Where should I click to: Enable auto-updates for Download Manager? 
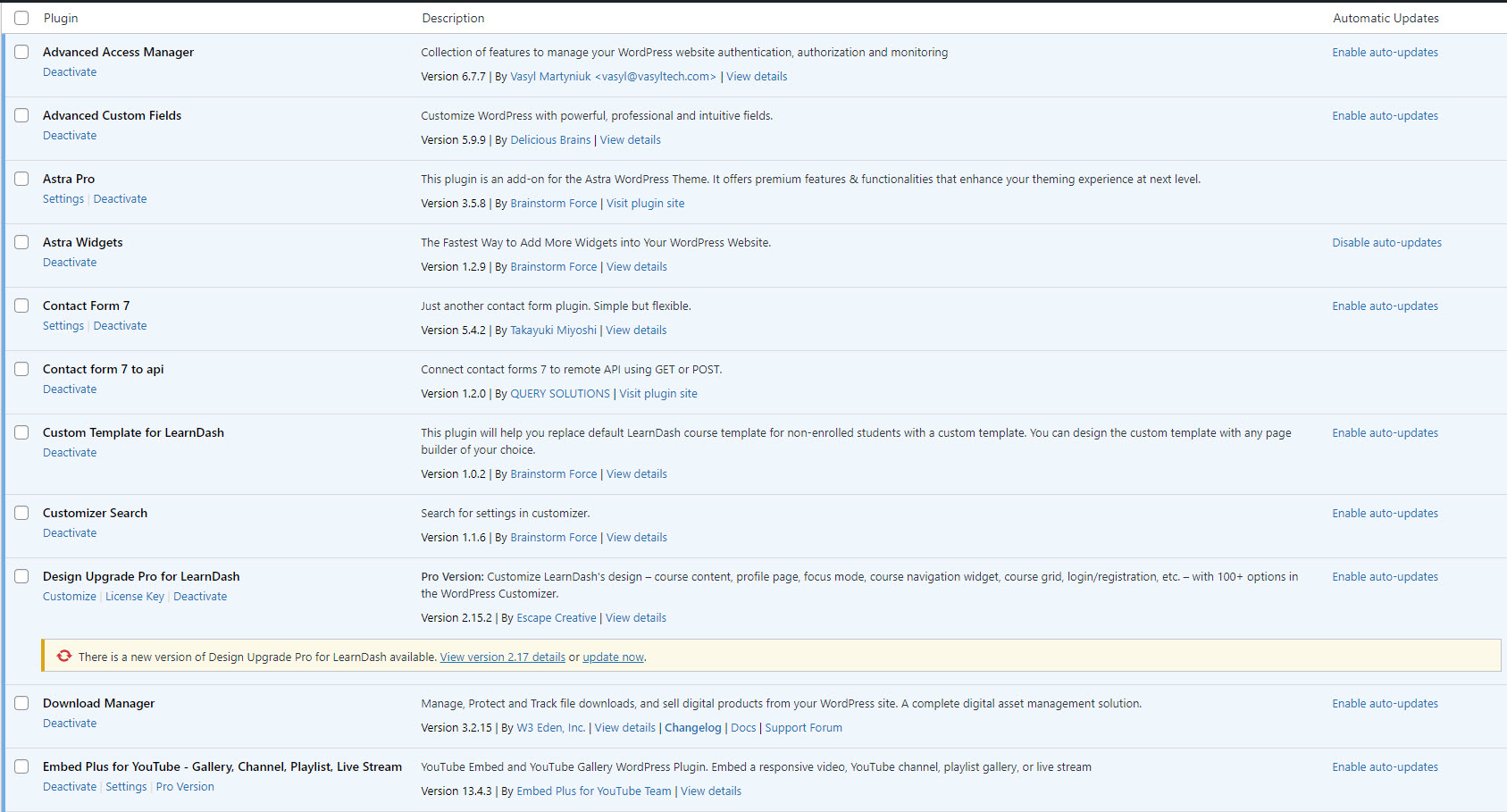tap(1386, 704)
